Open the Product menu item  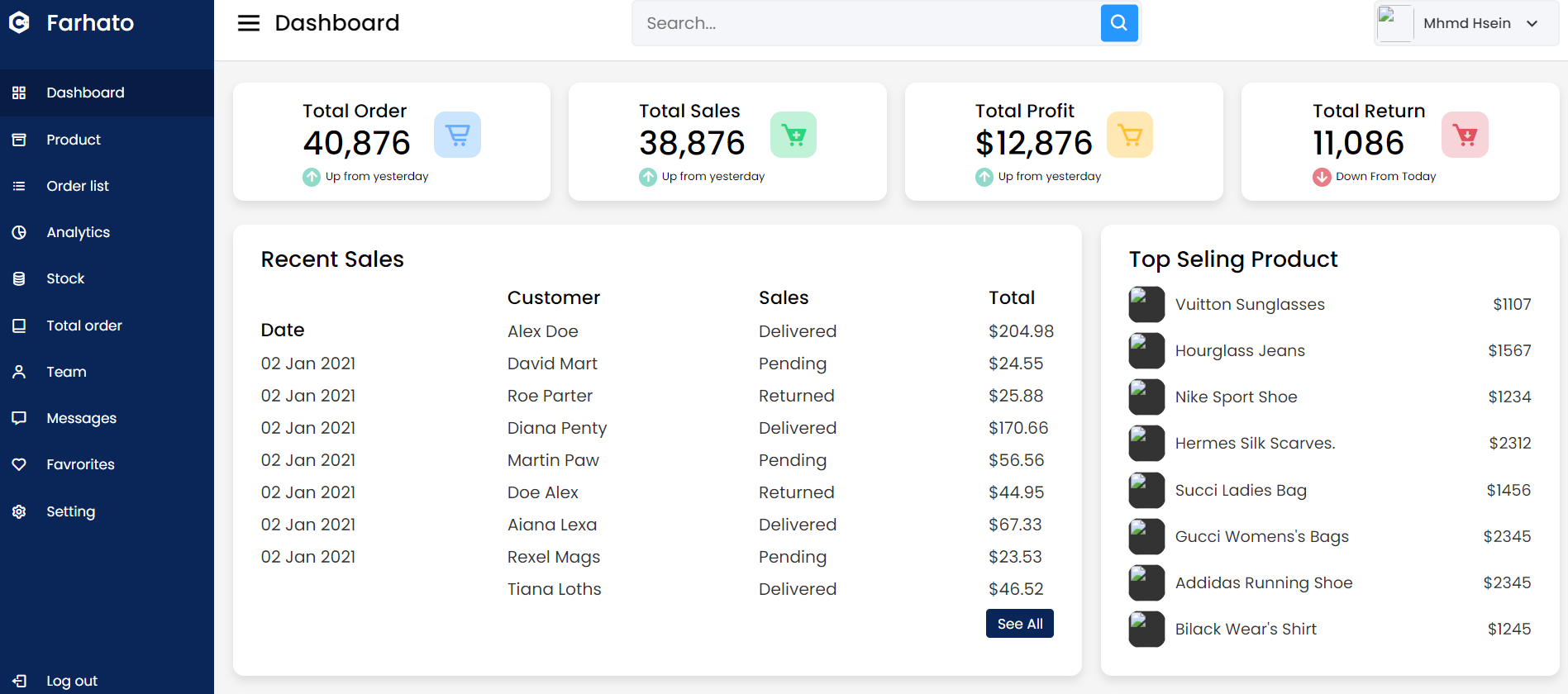(x=74, y=140)
